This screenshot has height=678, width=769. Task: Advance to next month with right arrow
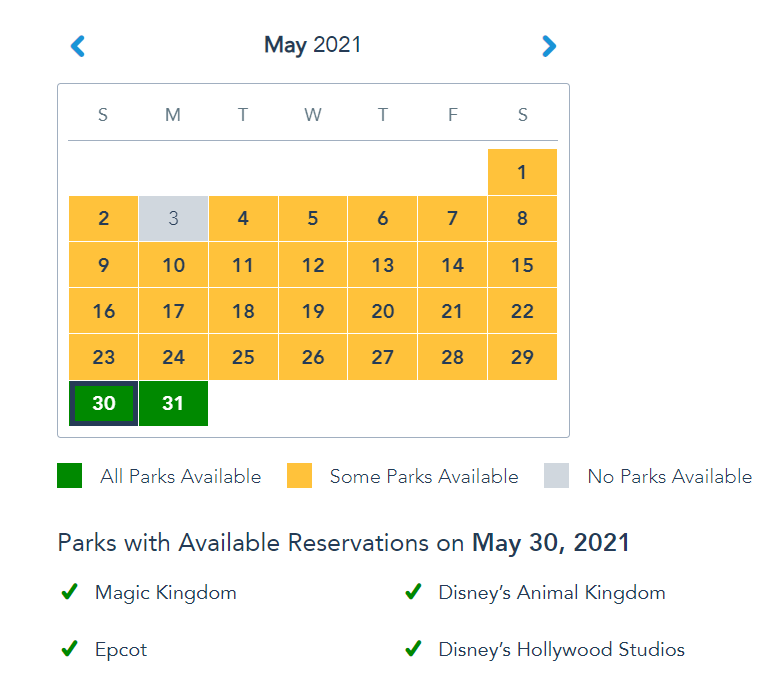(548, 46)
